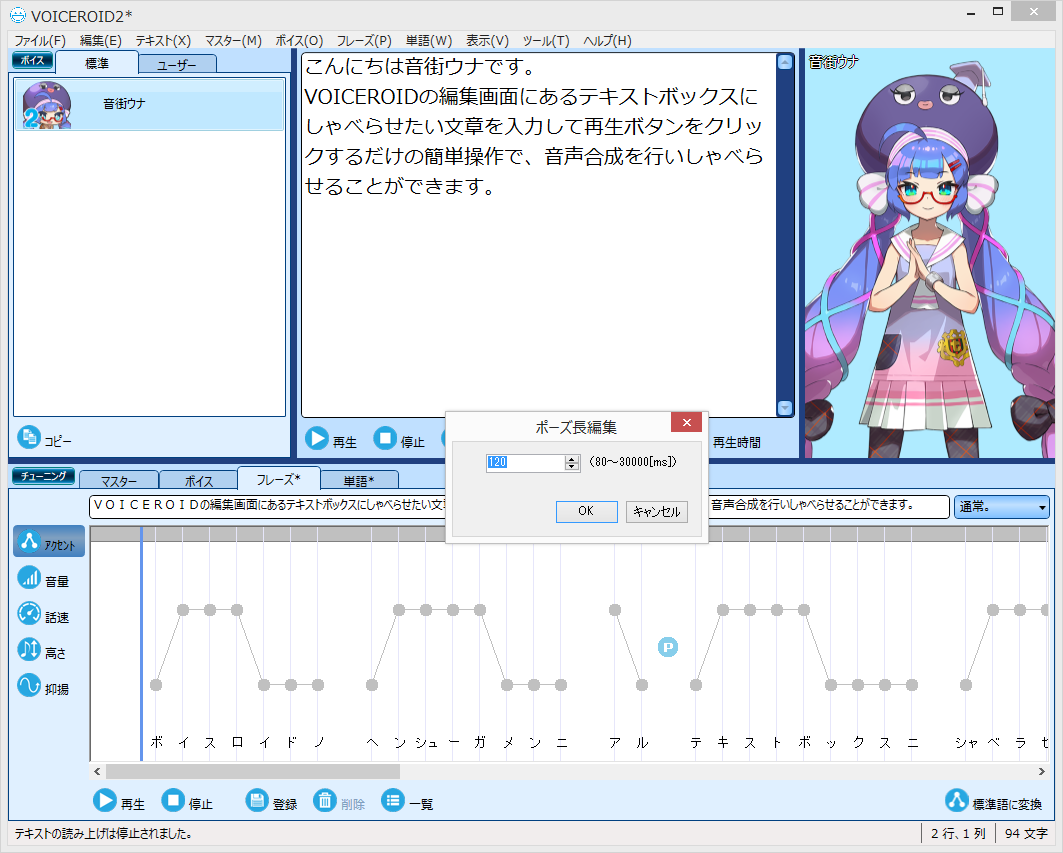Open the ヘルプ(H) menu
This screenshot has width=1063, height=853.
[607, 41]
